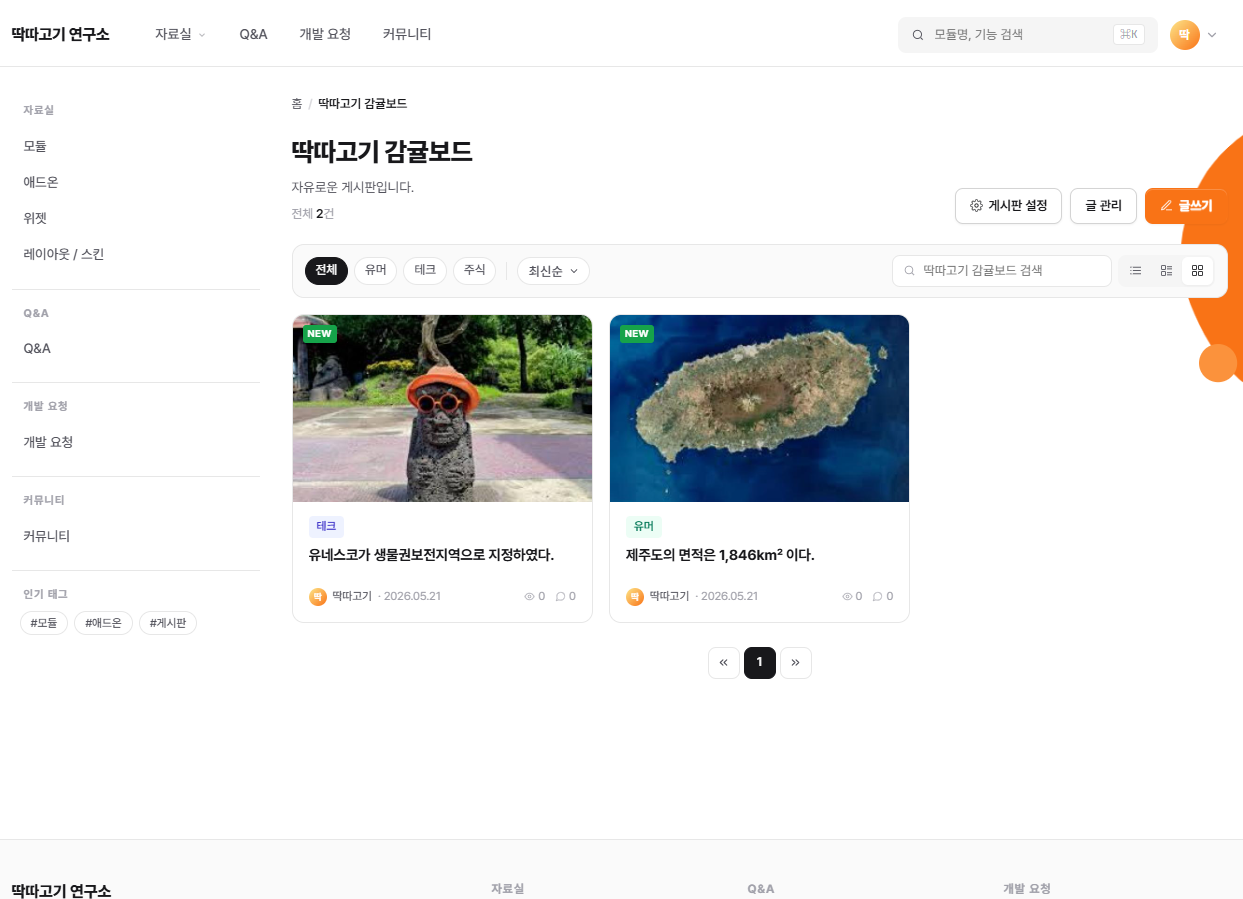Select the 전체 category filter
This screenshot has height=899, width=1243.
tap(326, 271)
